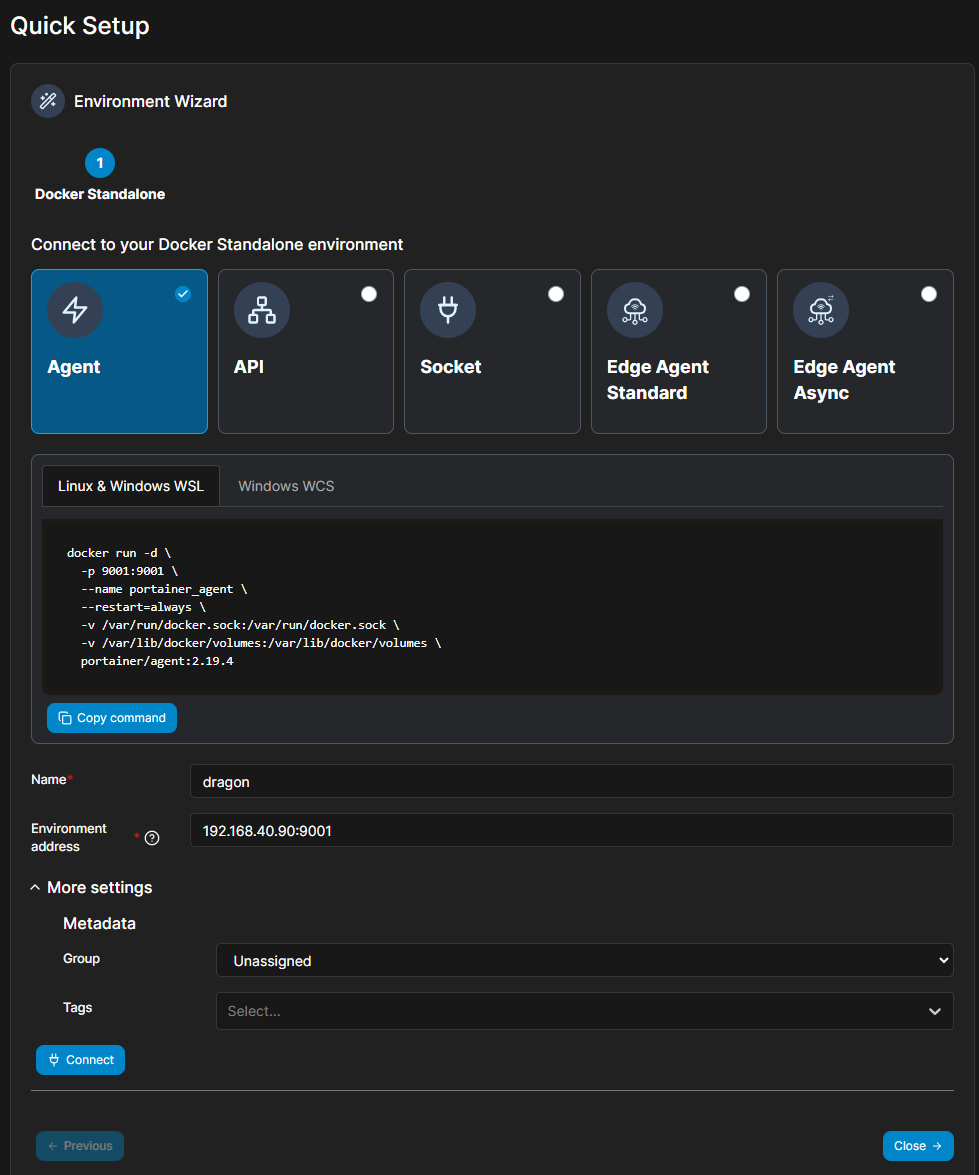Switch to Linux & Windows WSL tab
This screenshot has height=1175, width=979.
tap(130, 486)
